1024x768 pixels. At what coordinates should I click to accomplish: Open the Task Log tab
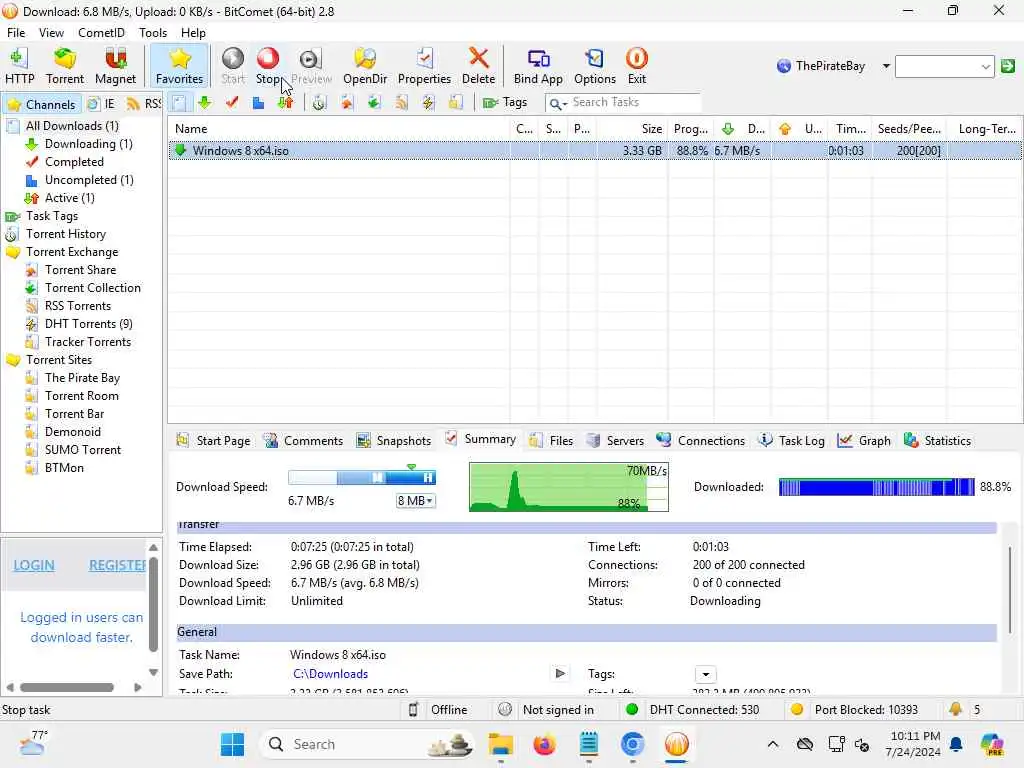792,441
